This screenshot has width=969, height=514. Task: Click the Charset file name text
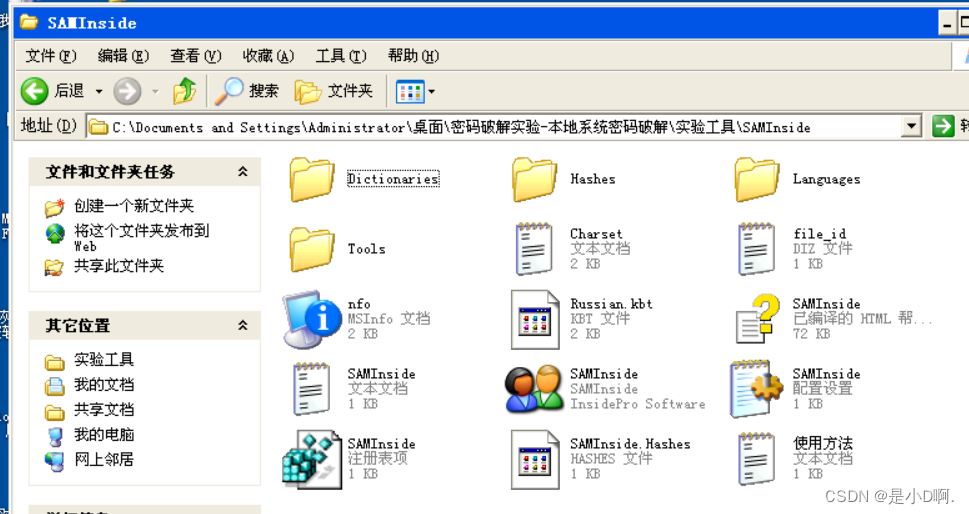(x=596, y=234)
